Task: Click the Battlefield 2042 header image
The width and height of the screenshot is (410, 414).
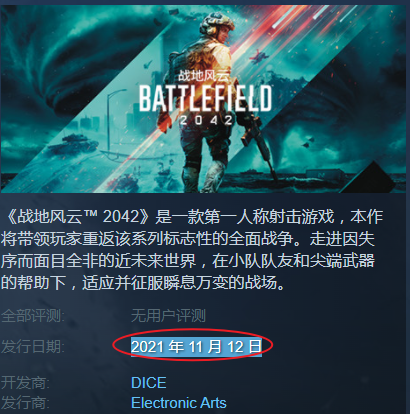Action: [x=204, y=98]
